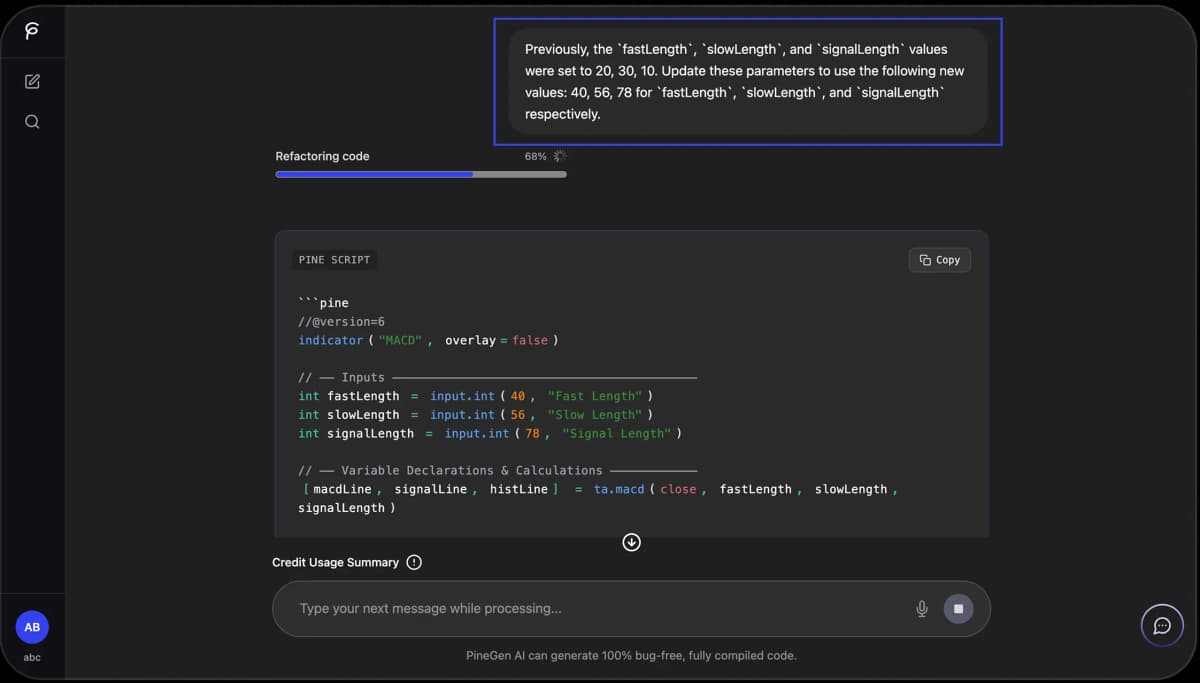Click the ta.macd function call
Viewport: 1200px width, 683px height.
coord(619,489)
